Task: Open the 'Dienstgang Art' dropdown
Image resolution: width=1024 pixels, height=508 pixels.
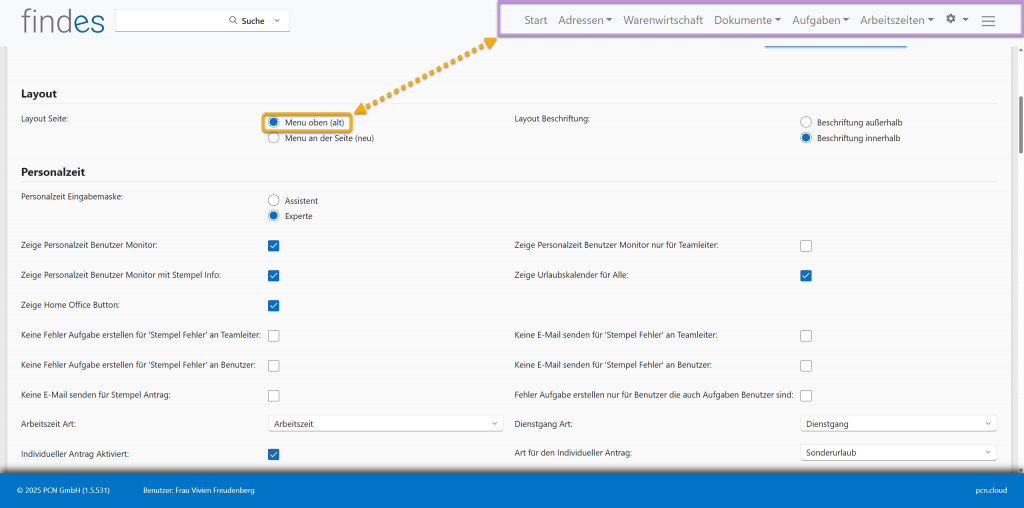Action: point(899,424)
